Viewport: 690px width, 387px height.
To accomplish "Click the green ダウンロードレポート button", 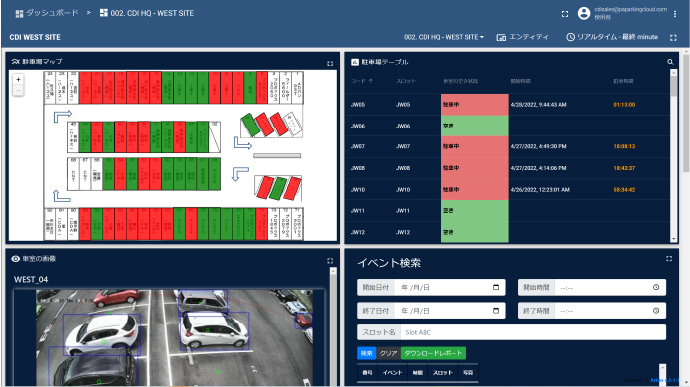I will [433, 353].
